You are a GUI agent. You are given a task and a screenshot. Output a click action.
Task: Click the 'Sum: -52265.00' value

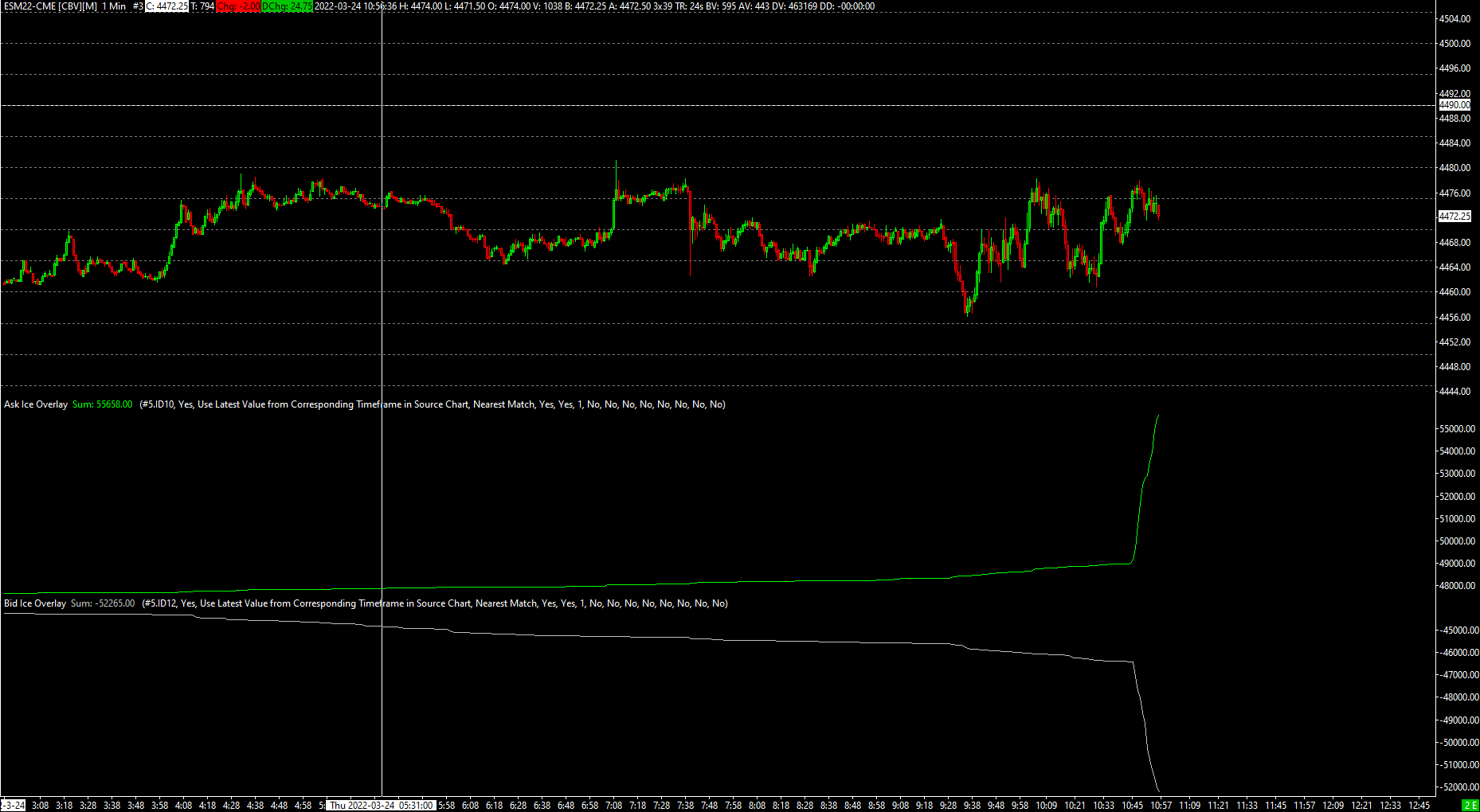103,603
